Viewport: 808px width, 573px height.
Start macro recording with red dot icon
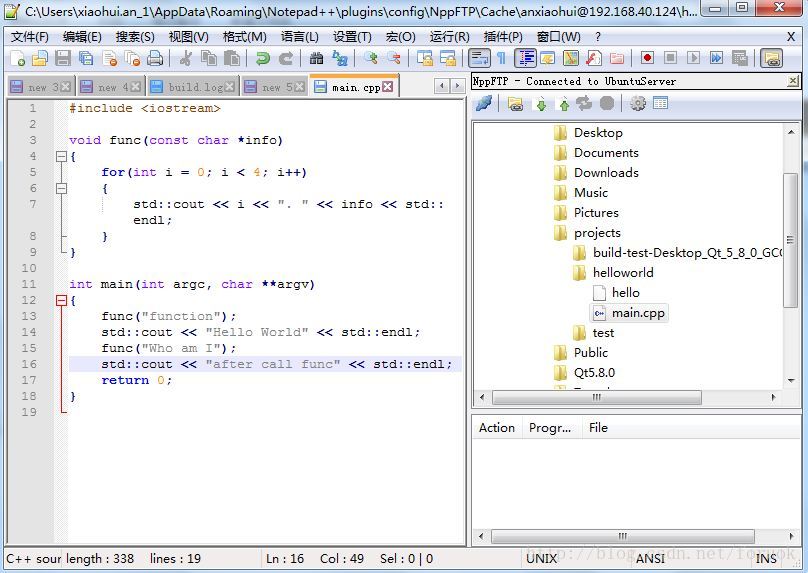[647, 59]
